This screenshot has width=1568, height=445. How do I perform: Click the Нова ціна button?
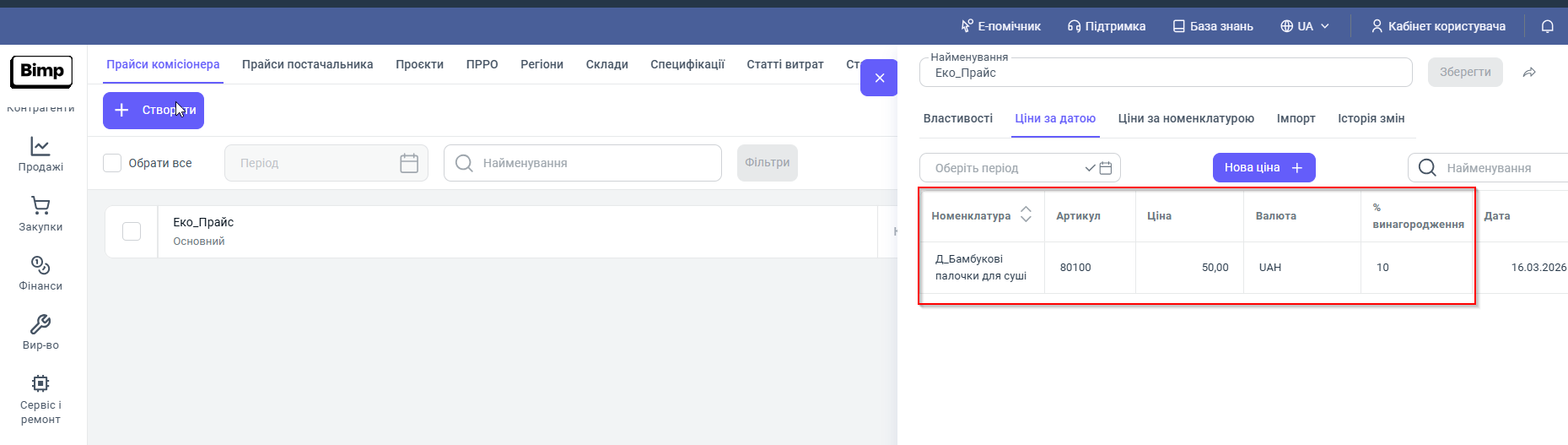click(1263, 167)
